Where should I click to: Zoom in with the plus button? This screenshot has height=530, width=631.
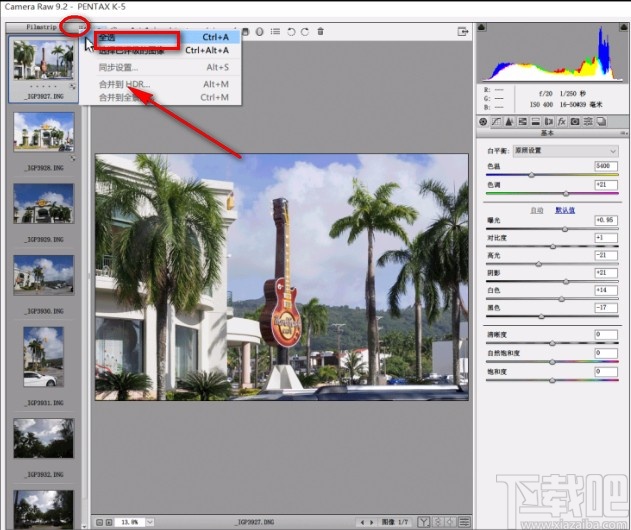109,522
